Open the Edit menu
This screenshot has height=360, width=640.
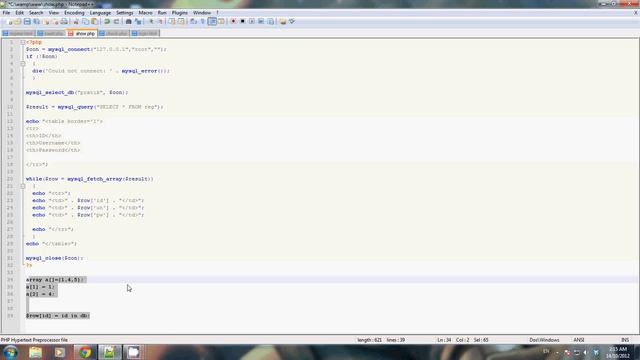[19, 13]
